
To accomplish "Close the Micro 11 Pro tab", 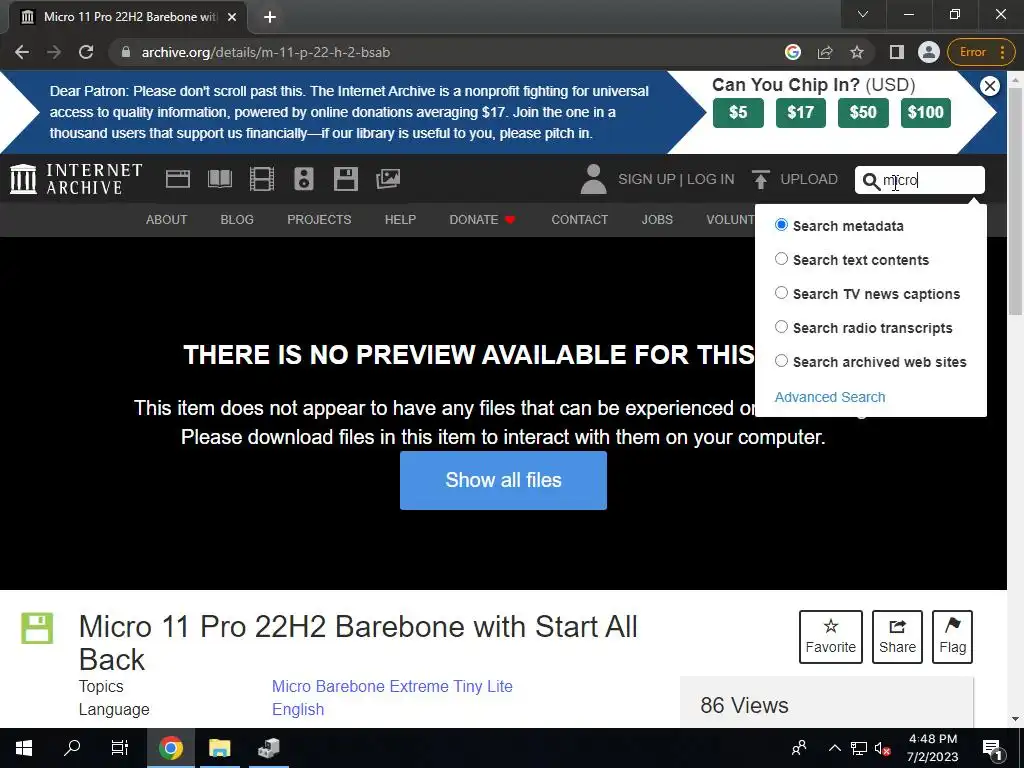I will (232, 17).
